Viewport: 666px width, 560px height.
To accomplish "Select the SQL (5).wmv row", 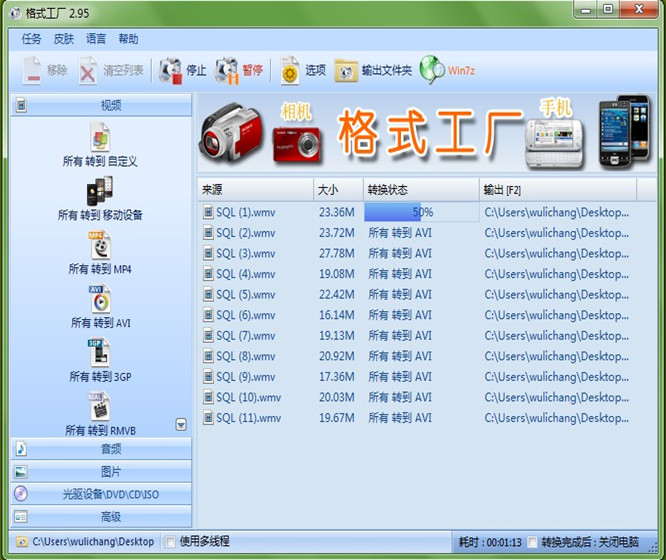I will tap(426, 294).
